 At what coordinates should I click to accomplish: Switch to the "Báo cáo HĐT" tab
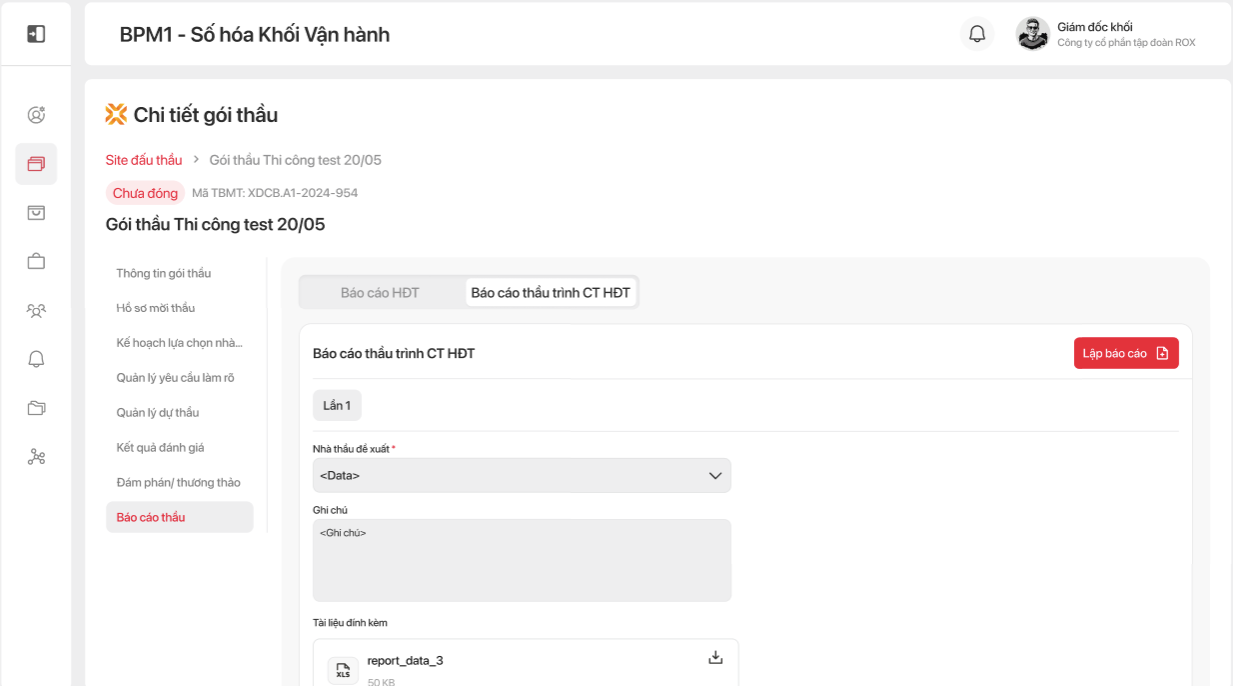pos(380,293)
